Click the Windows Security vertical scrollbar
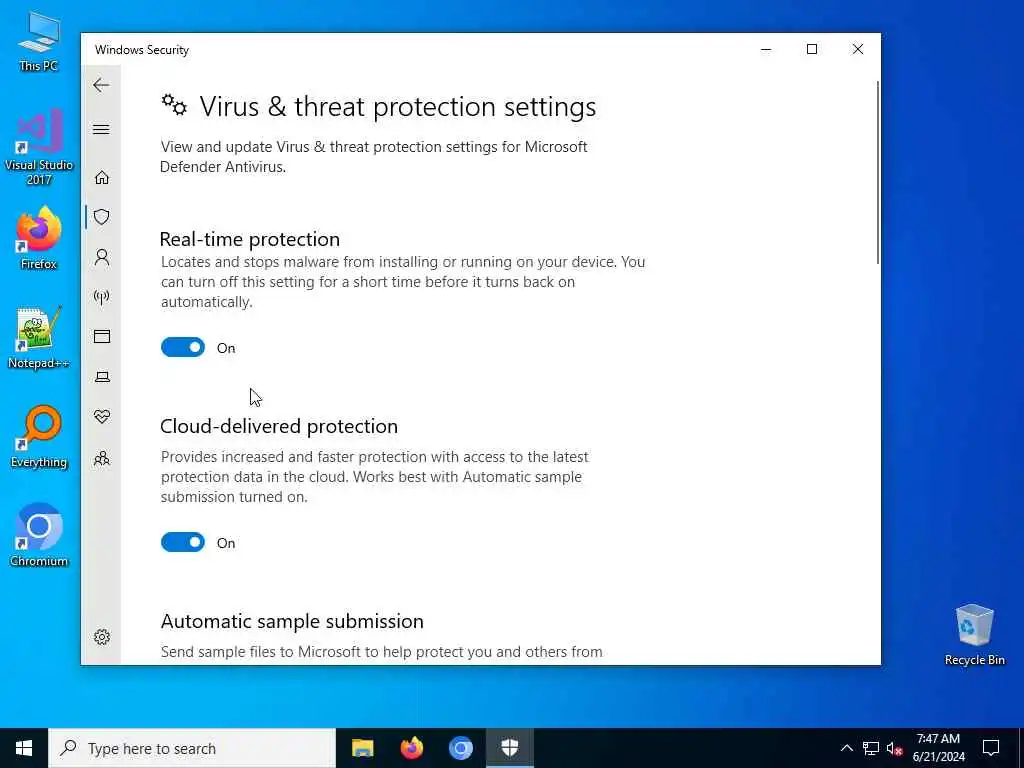 [878, 173]
